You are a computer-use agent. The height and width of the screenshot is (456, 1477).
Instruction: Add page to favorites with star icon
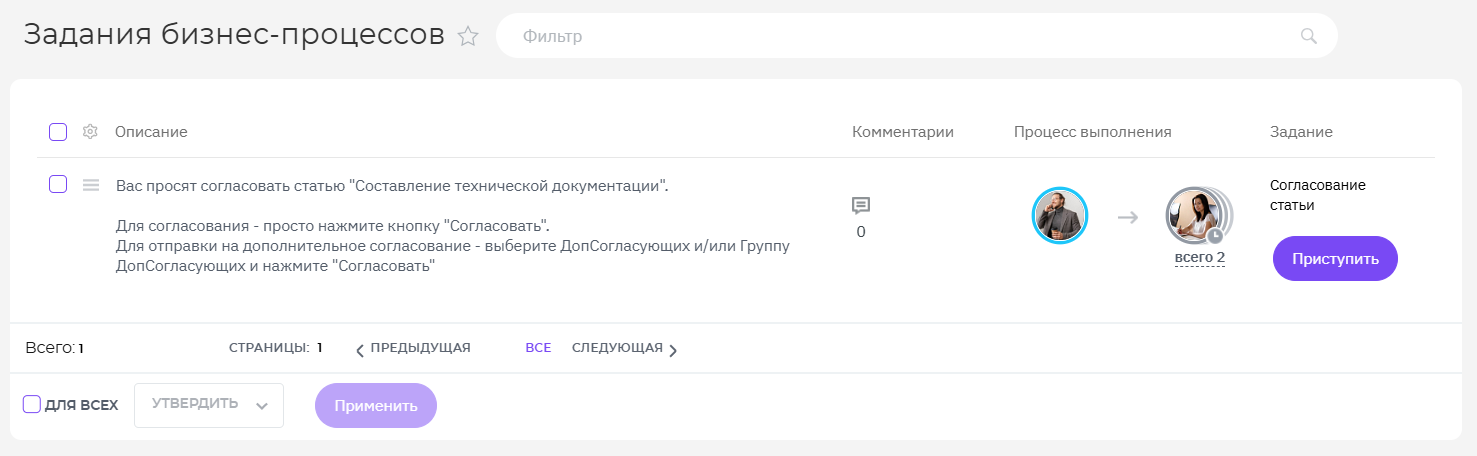click(468, 37)
